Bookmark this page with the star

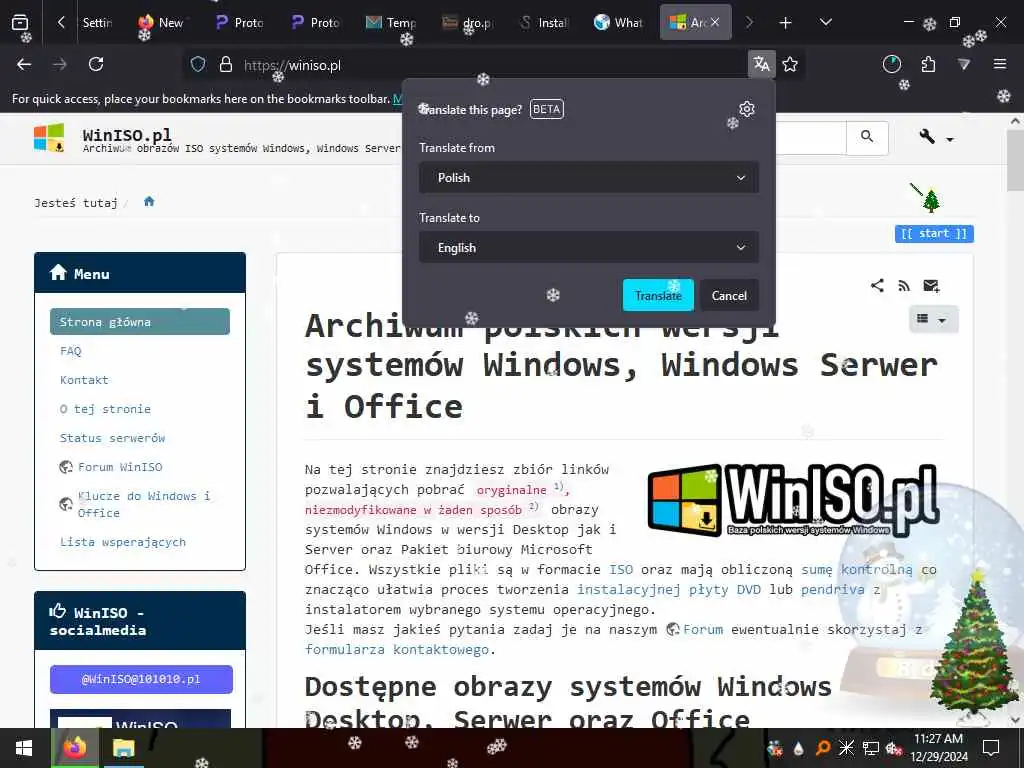pyautogui.click(x=790, y=64)
